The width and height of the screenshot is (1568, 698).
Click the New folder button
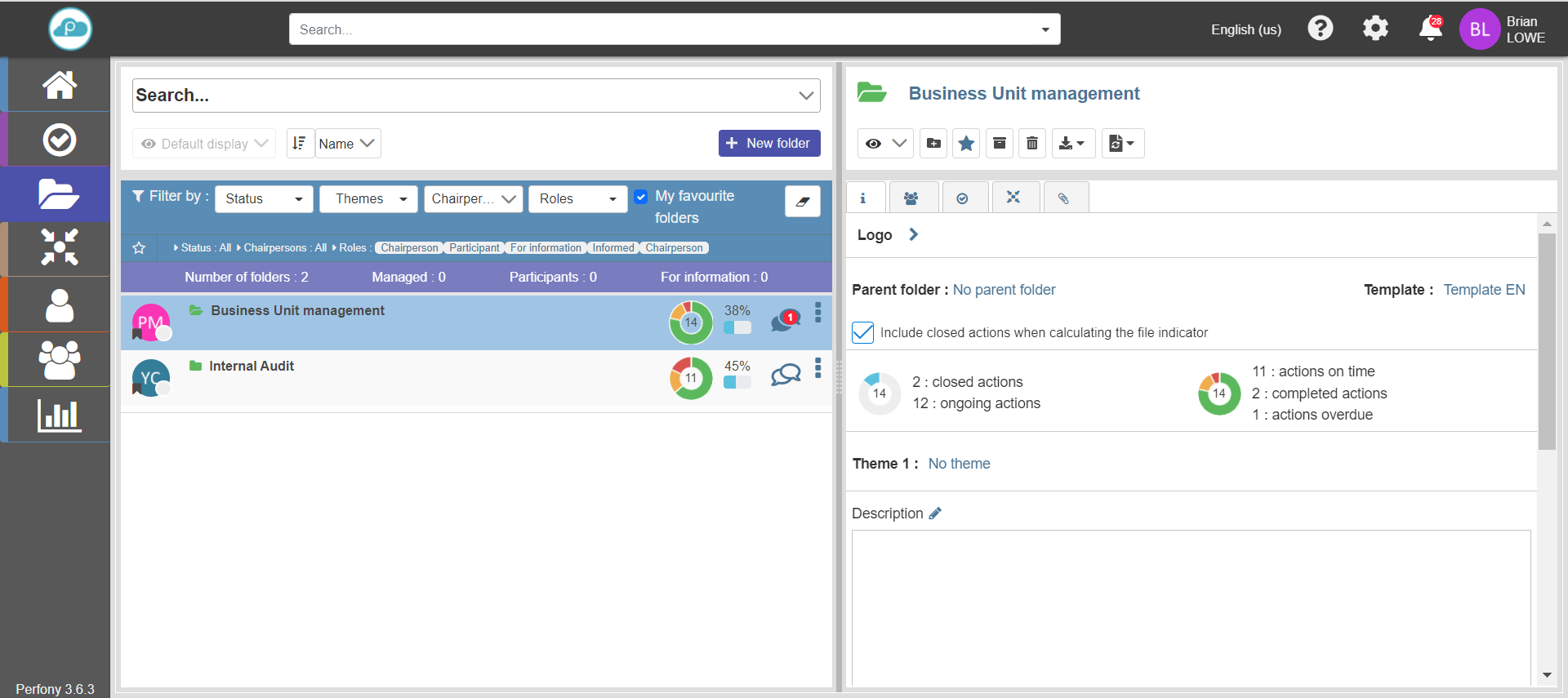[768, 143]
